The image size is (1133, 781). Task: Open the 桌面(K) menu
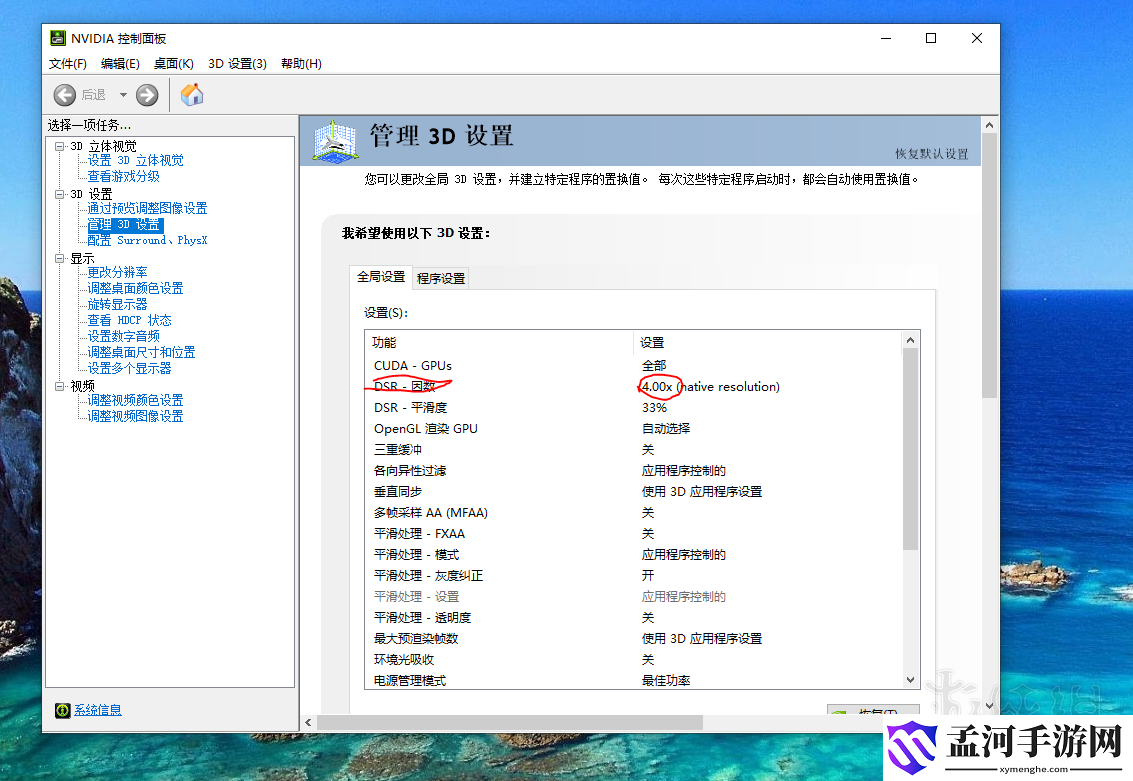tap(173, 64)
